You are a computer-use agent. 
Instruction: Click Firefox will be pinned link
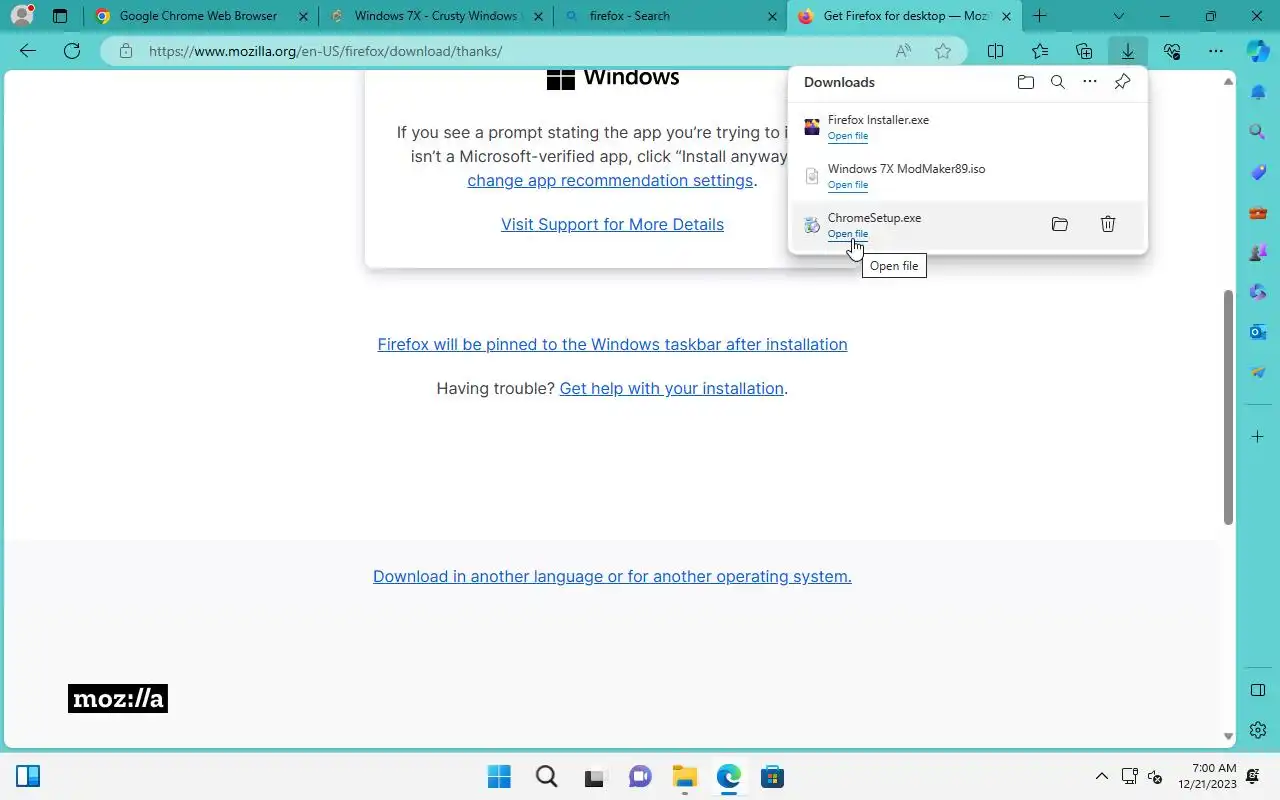[612, 344]
